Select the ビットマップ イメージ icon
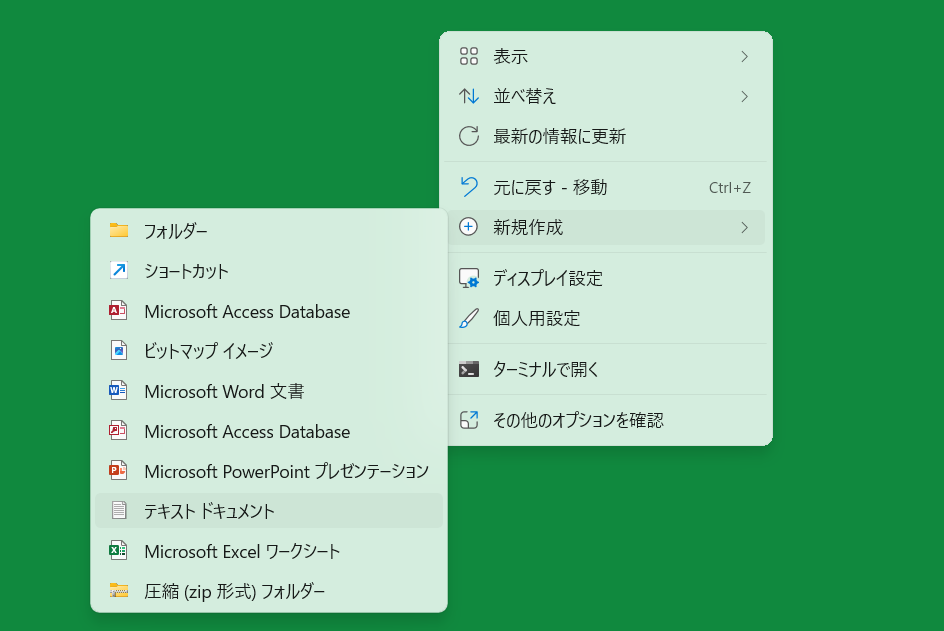Screen dimensions: 944x631 (x=119, y=351)
